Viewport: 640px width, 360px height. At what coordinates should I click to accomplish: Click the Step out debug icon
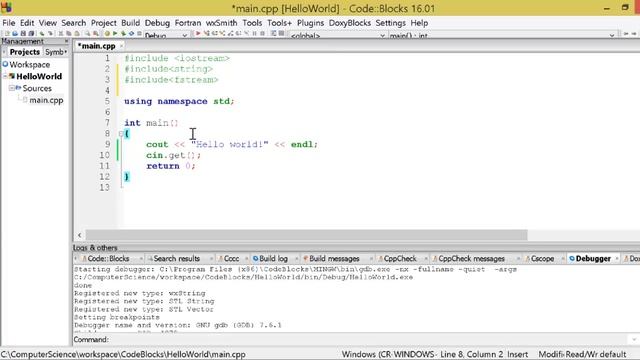[231, 33]
